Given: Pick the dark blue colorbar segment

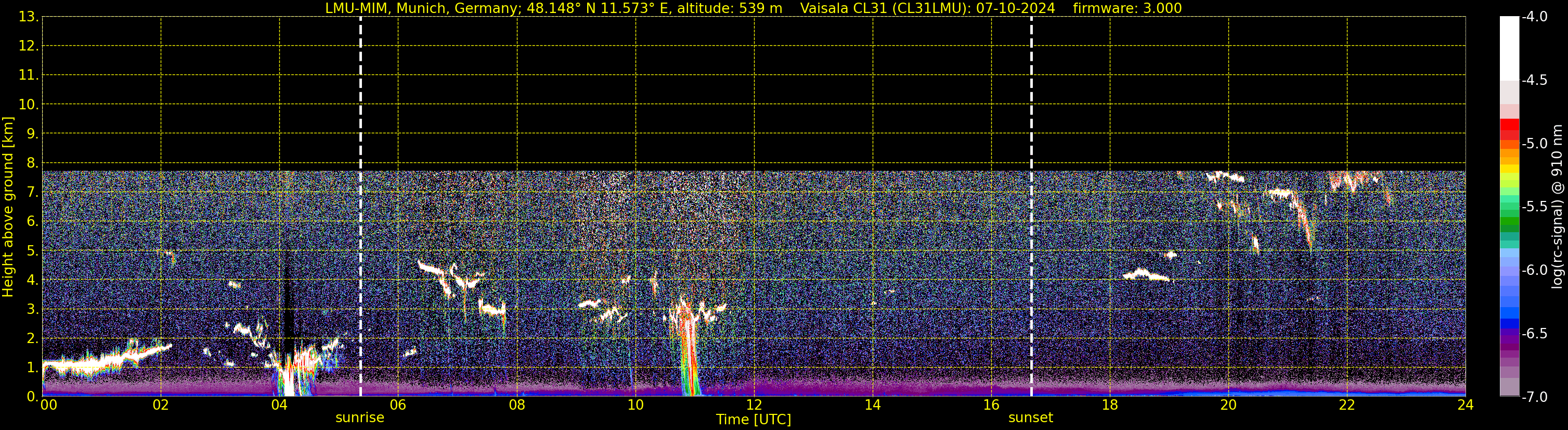Looking at the screenshot, I should click(1509, 323).
